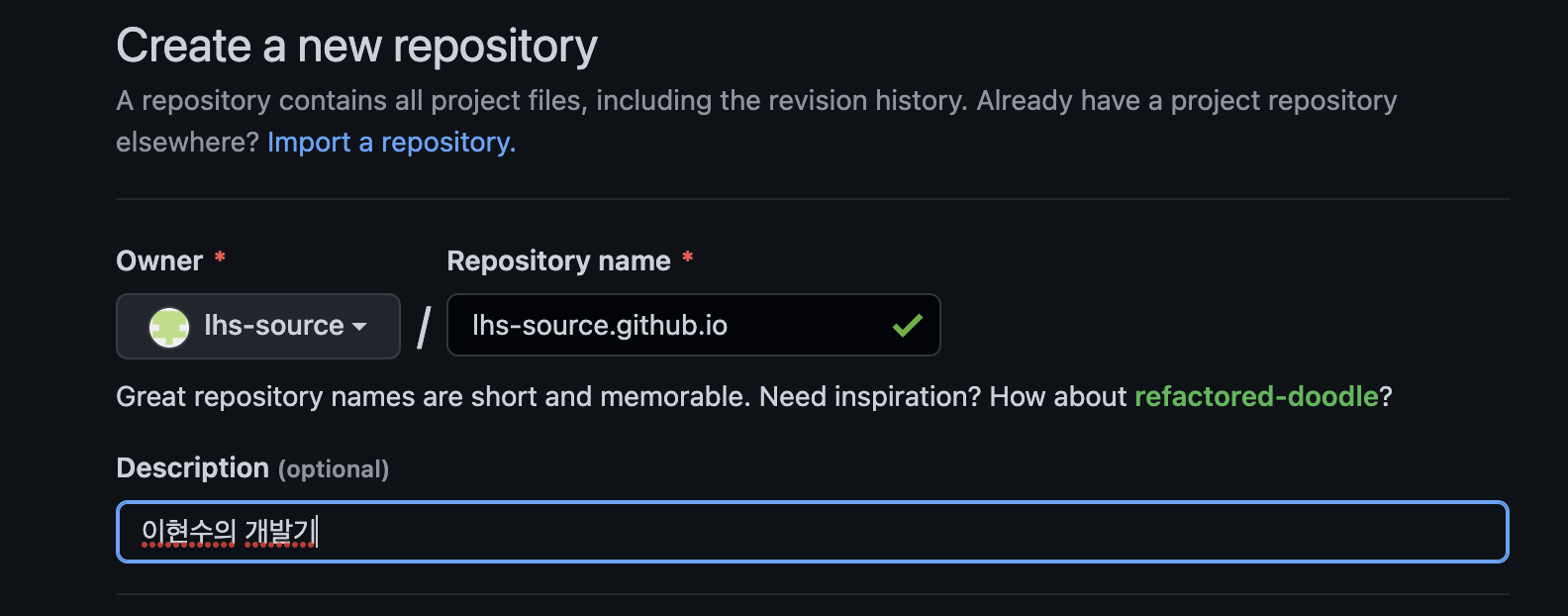Image resolution: width=1568 pixels, height=616 pixels.
Task: Open the "Import a repository" link
Action: [391, 143]
